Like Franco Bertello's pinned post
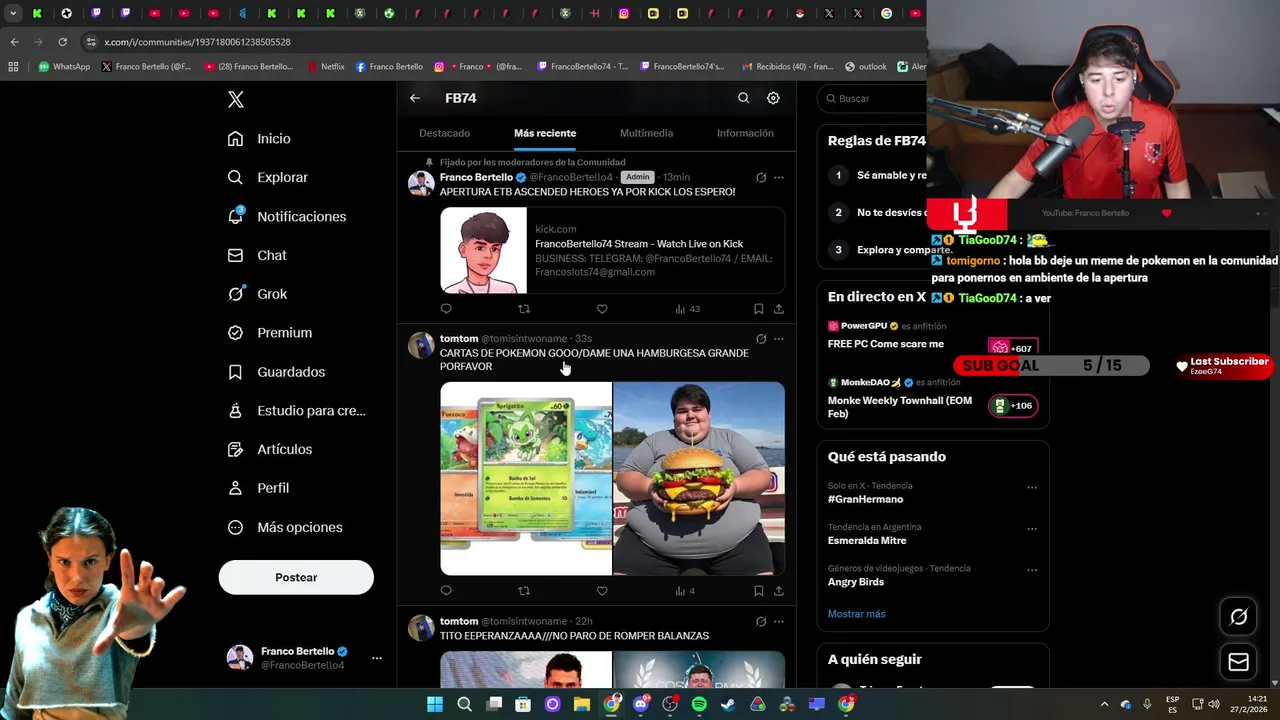The height and width of the screenshot is (720, 1280). pyautogui.click(x=602, y=309)
